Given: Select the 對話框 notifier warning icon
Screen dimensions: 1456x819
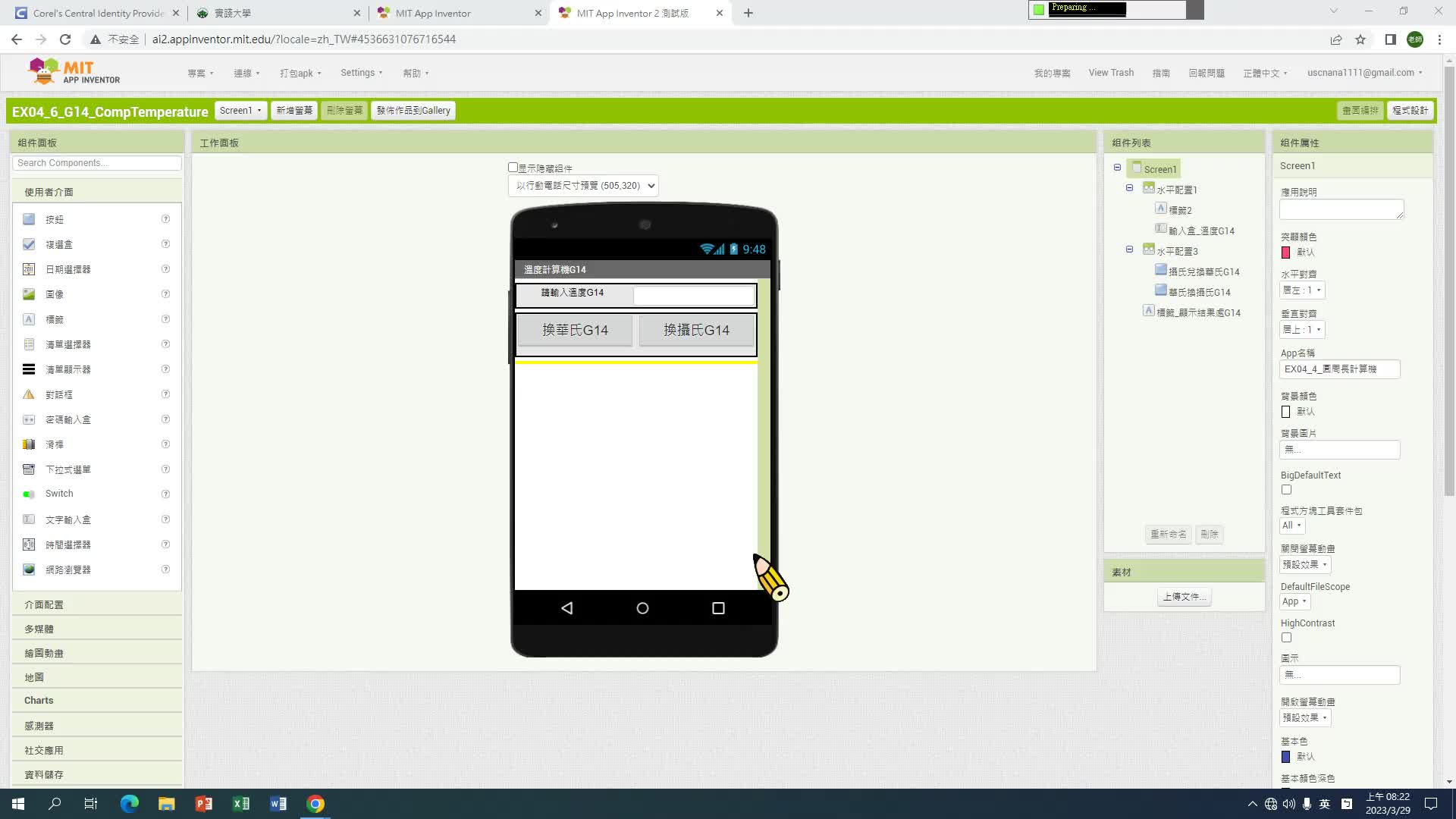Looking at the screenshot, I should pos(29,394).
